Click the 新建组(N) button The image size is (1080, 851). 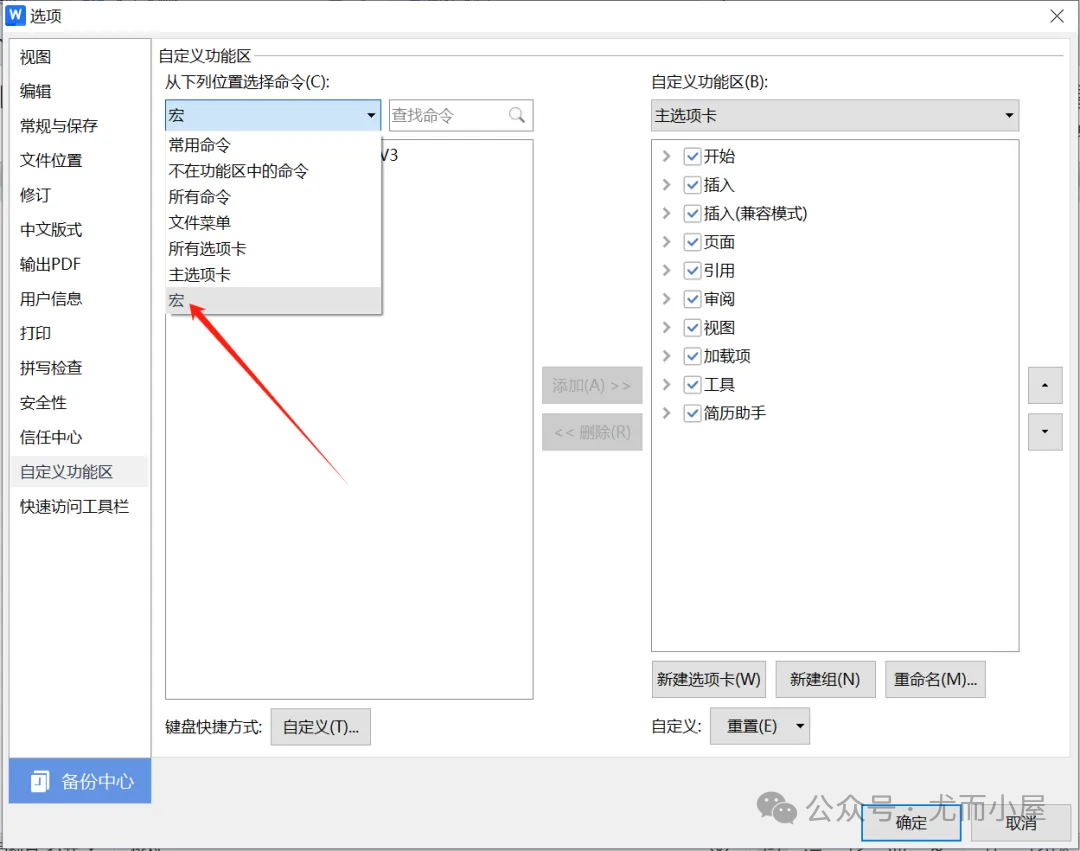point(825,680)
